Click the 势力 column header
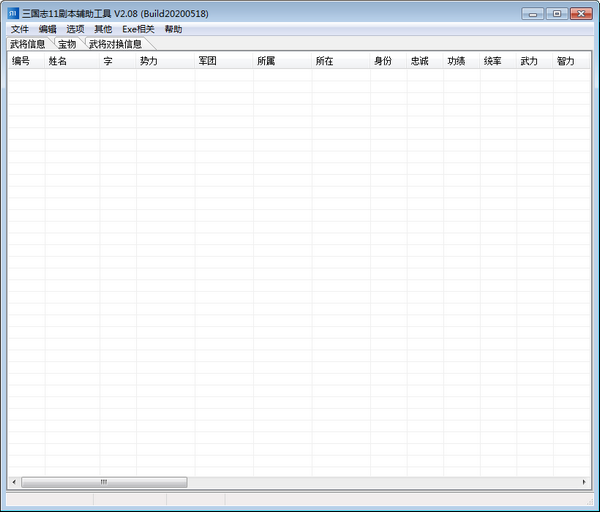Screen dimensions: 600x512 pos(165,61)
